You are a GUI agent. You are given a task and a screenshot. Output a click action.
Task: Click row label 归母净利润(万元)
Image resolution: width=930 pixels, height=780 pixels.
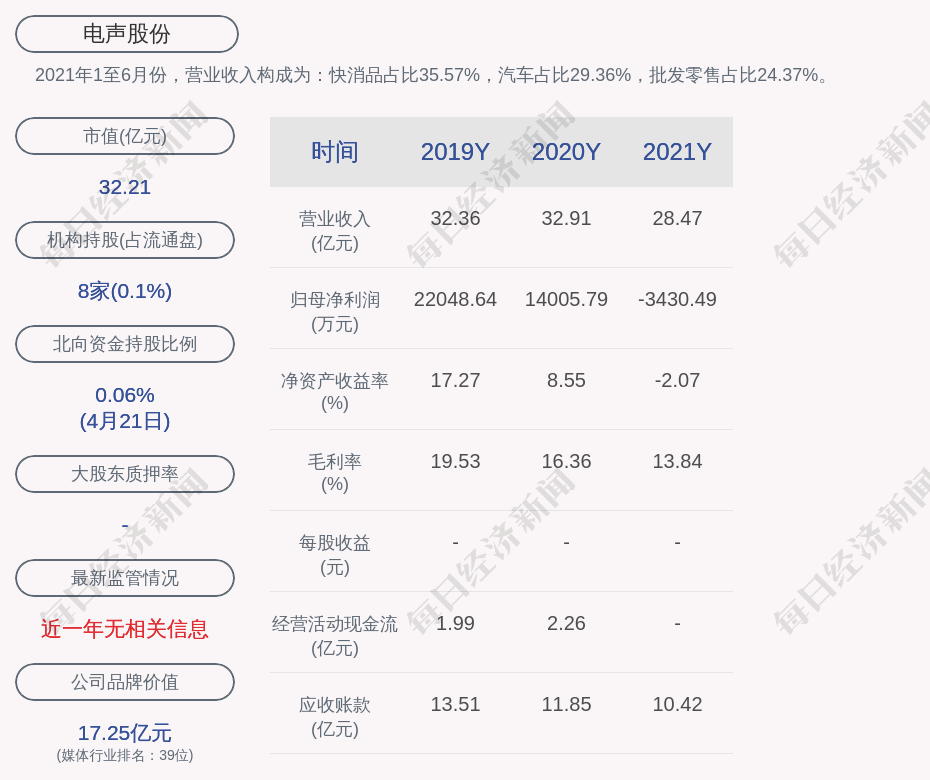[x=335, y=311]
